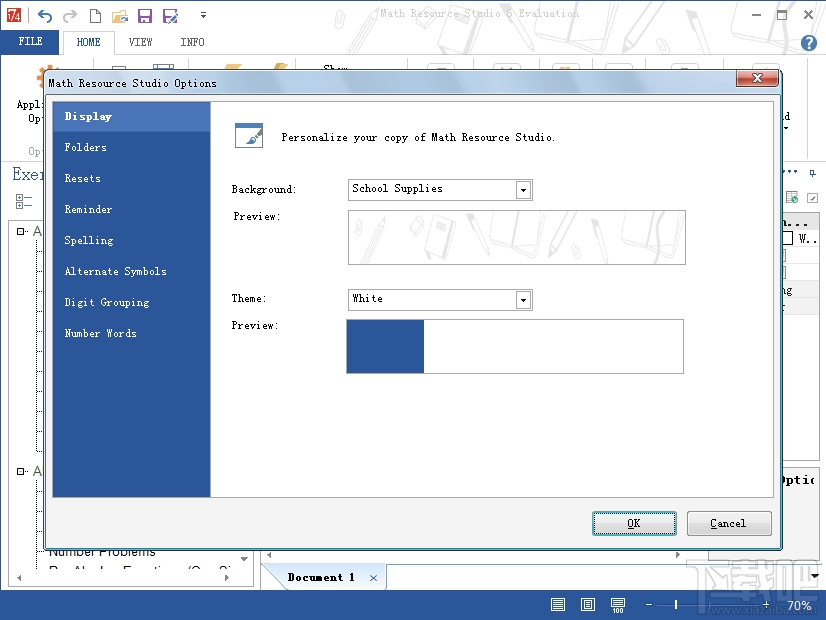This screenshot has height=620, width=826.
Task: Cancel the options dialog
Action: coord(729,523)
